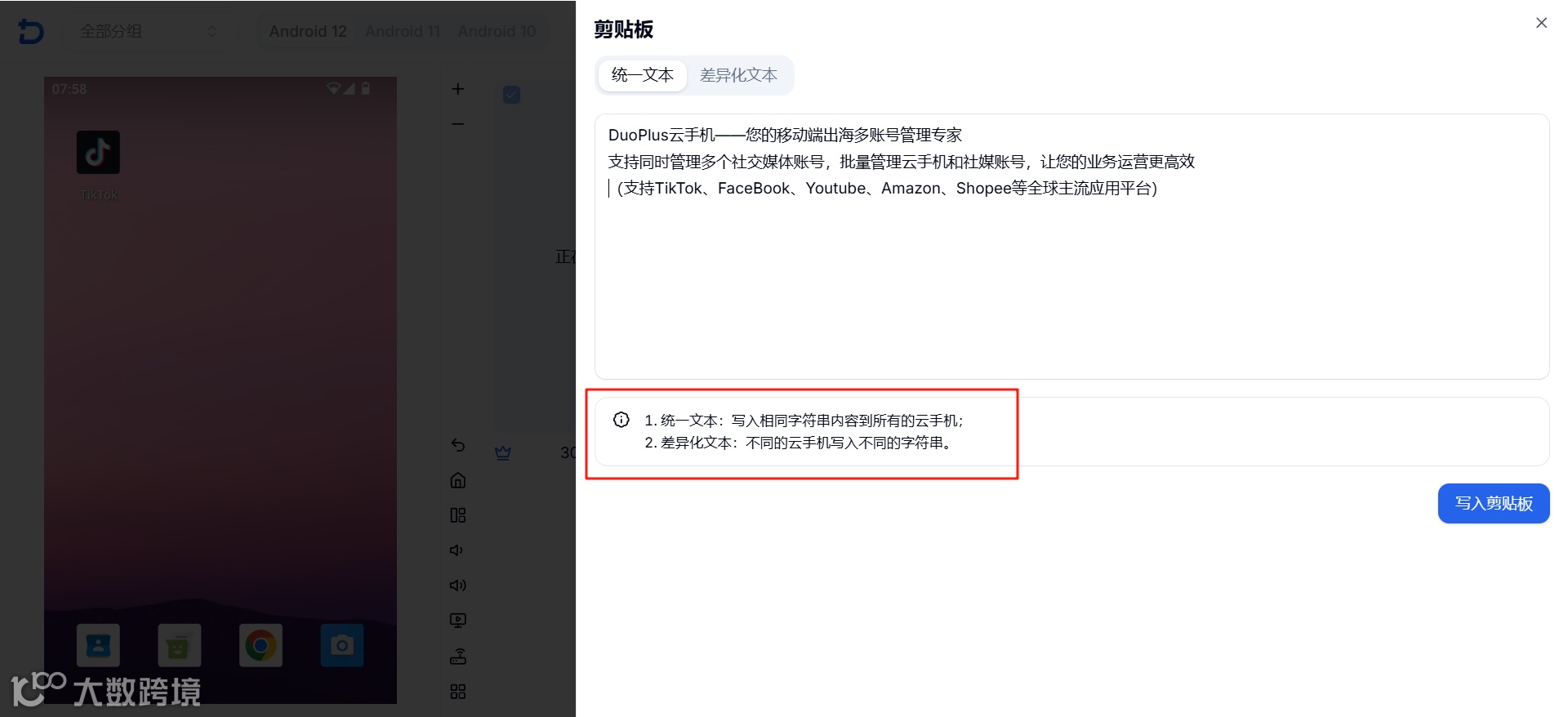Click the hint line starting with 2. 差异化文本
1568x717 pixels.
click(x=798, y=443)
